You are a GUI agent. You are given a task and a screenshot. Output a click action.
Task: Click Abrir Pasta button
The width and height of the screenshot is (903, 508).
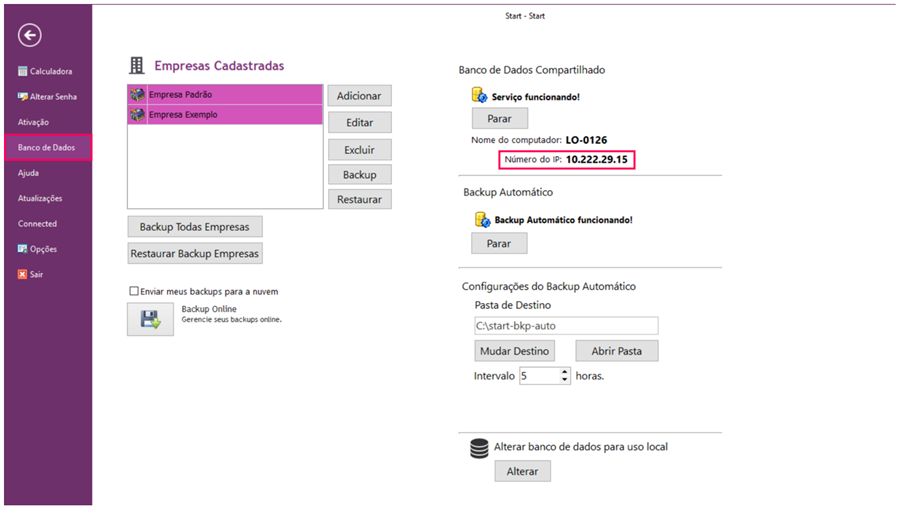click(616, 351)
